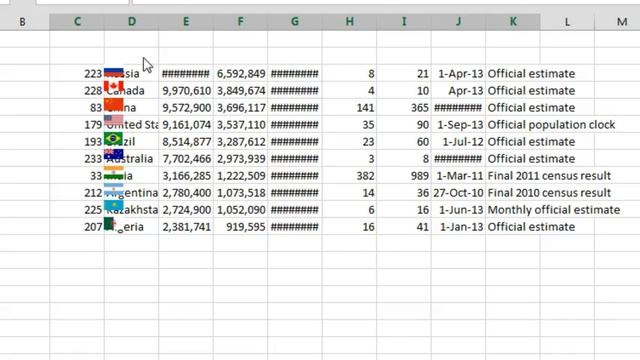Select the Argentina flag image
640x360 pixels.
[113, 189]
